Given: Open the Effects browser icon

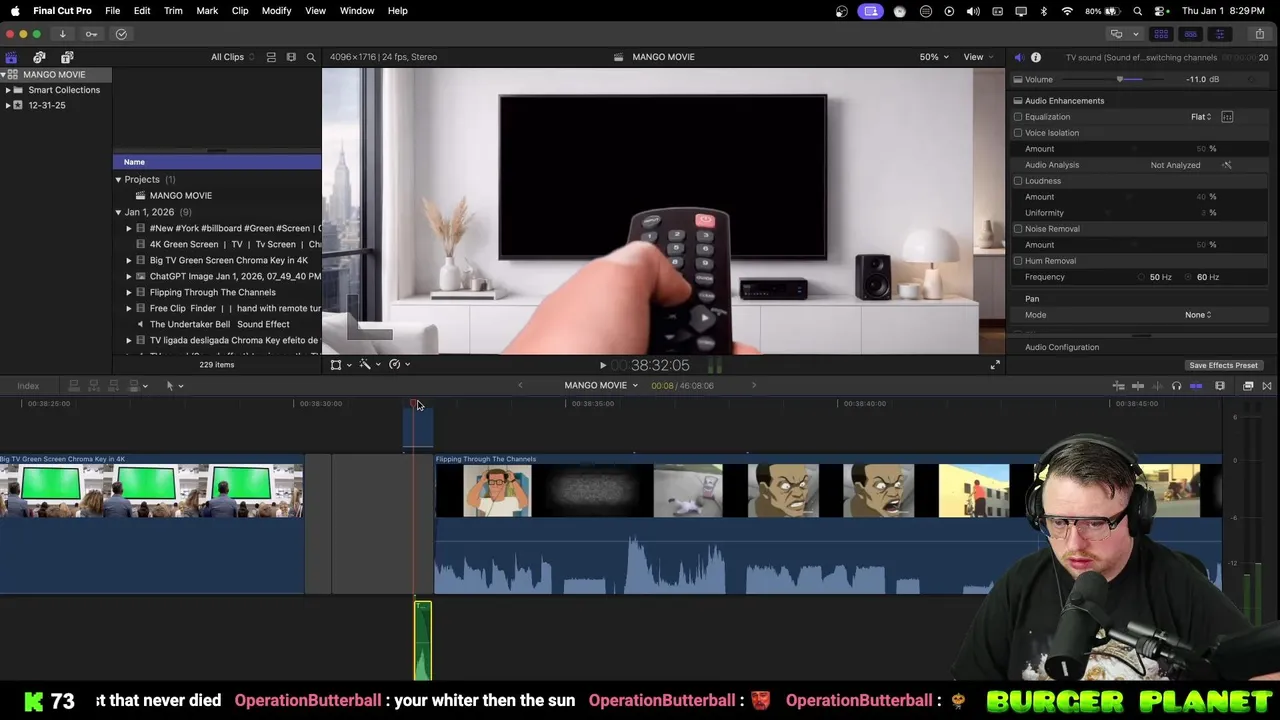Looking at the screenshot, I should (x=1248, y=386).
